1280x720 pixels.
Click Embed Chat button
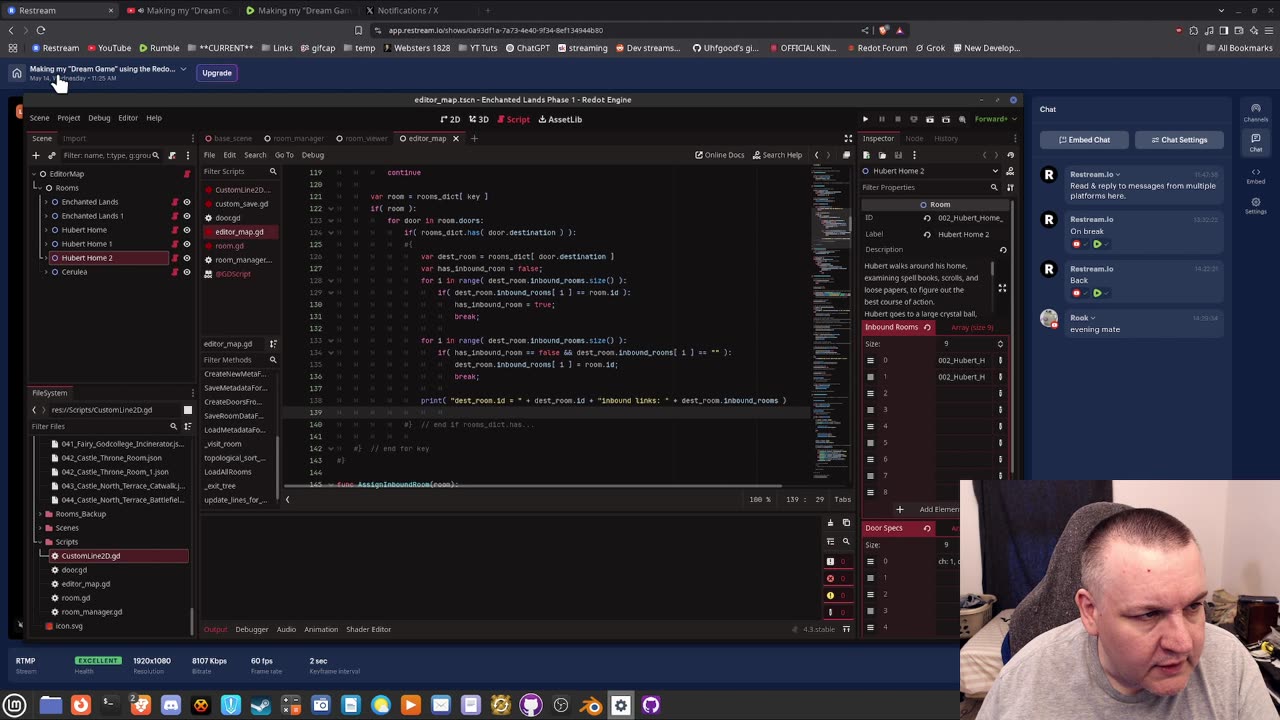1083,140
